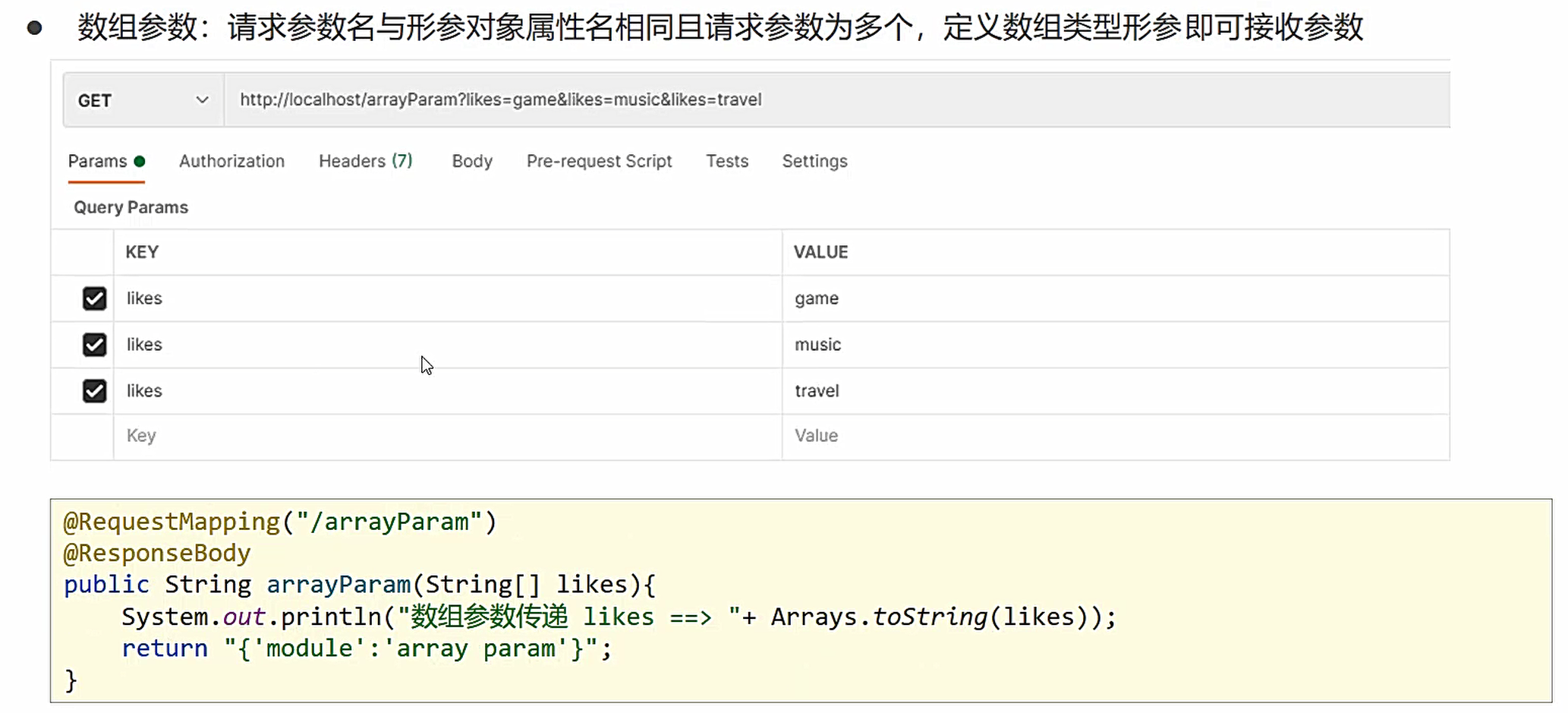The width and height of the screenshot is (1568, 713).
Task: Click the @ResponseBody annotation line
Action: tap(156, 553)
